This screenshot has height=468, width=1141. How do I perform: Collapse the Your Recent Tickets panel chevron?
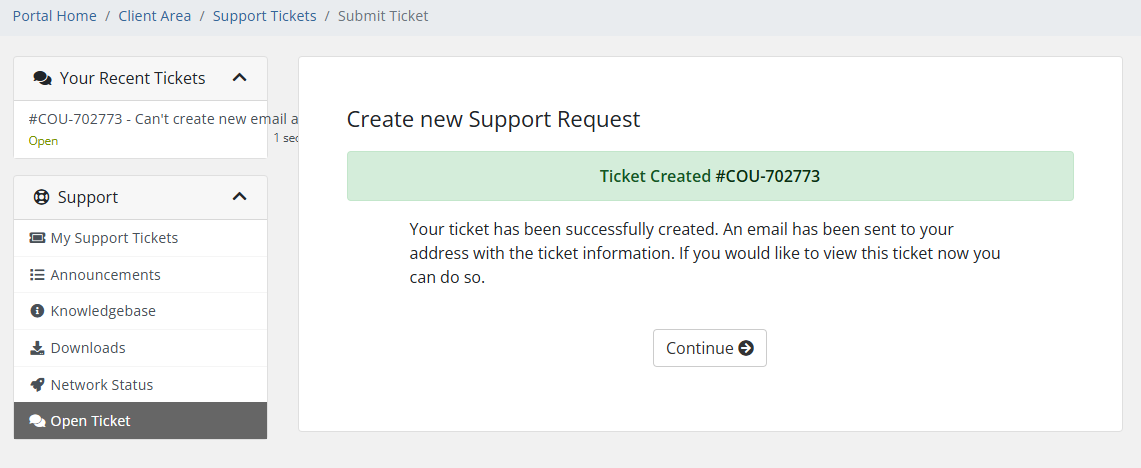[239, 77]
